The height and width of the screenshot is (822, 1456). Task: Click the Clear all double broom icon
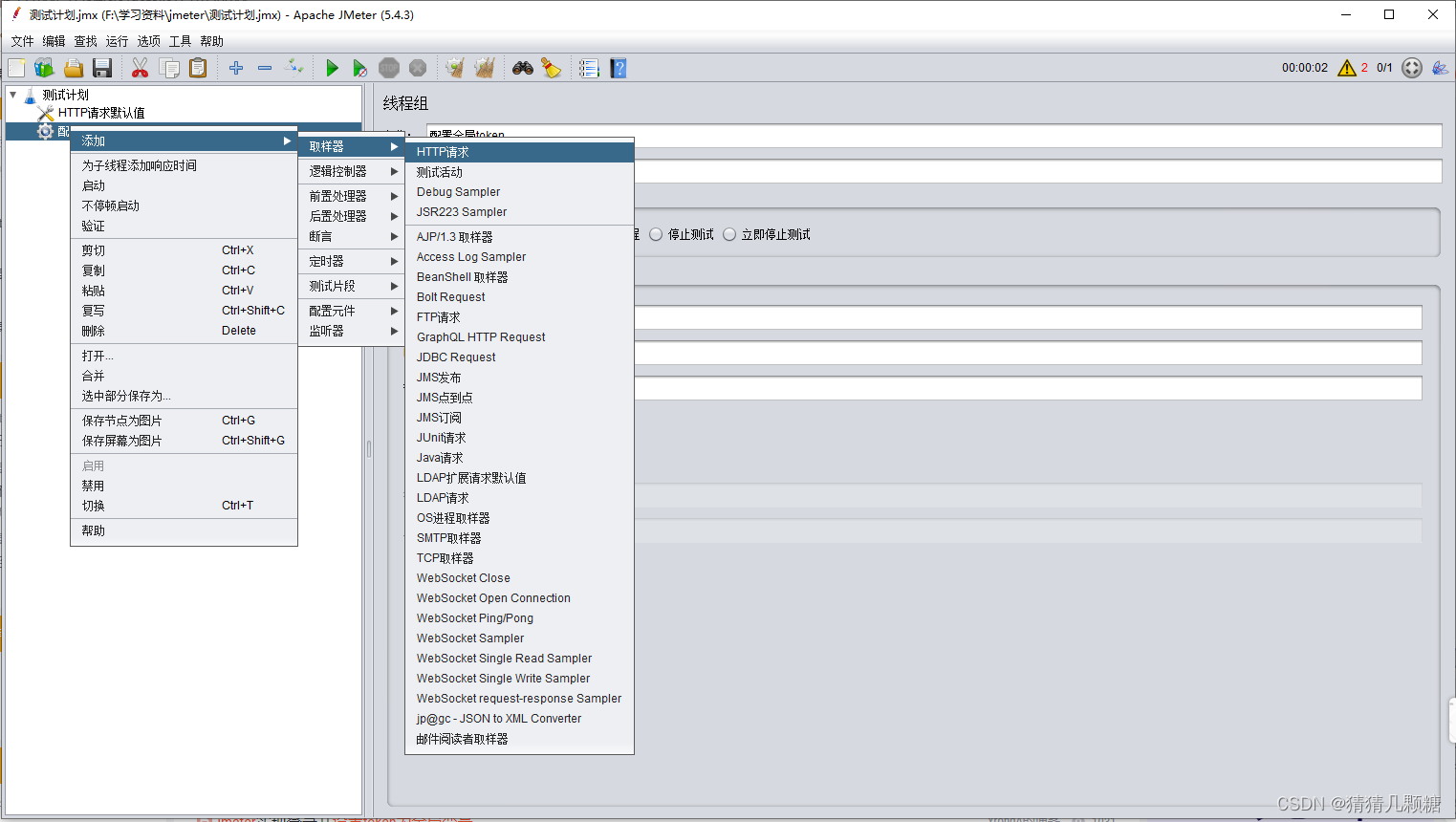(x=485, y=68)
